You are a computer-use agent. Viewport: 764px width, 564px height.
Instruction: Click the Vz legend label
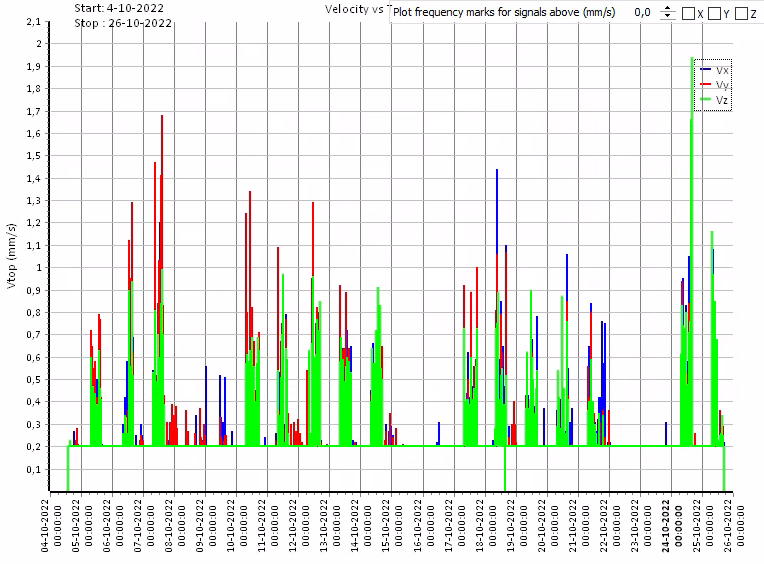point(721,100)
